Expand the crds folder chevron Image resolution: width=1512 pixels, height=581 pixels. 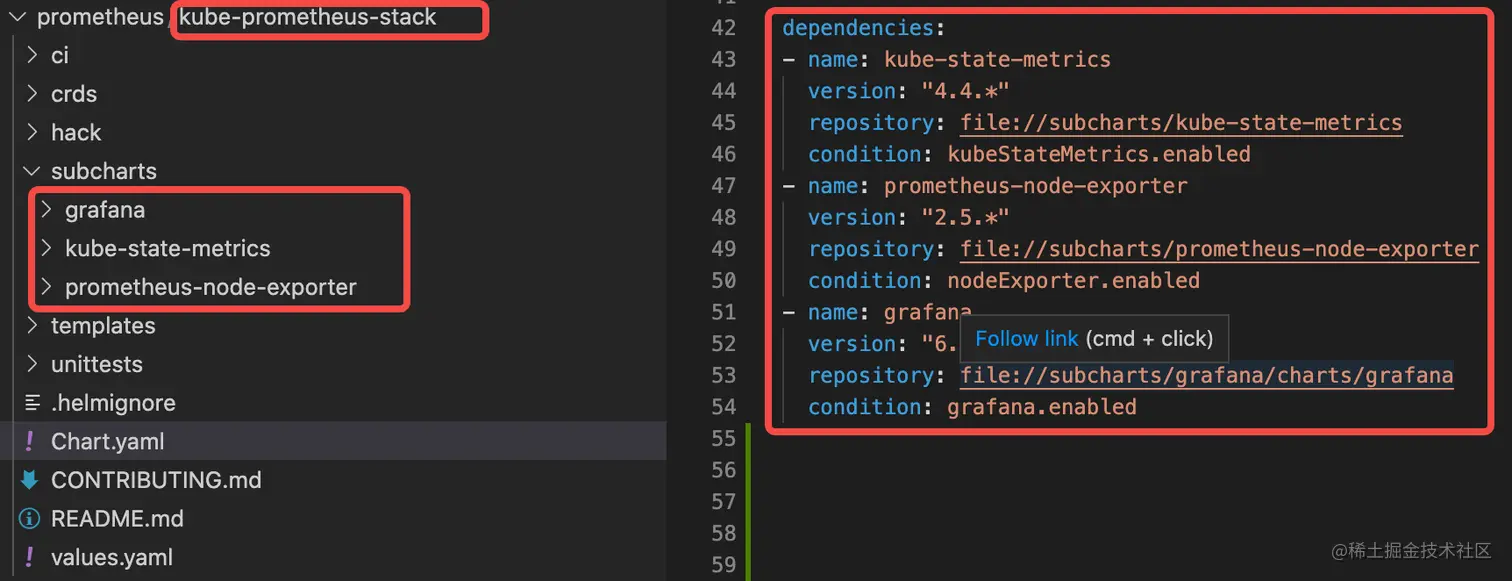32,94
